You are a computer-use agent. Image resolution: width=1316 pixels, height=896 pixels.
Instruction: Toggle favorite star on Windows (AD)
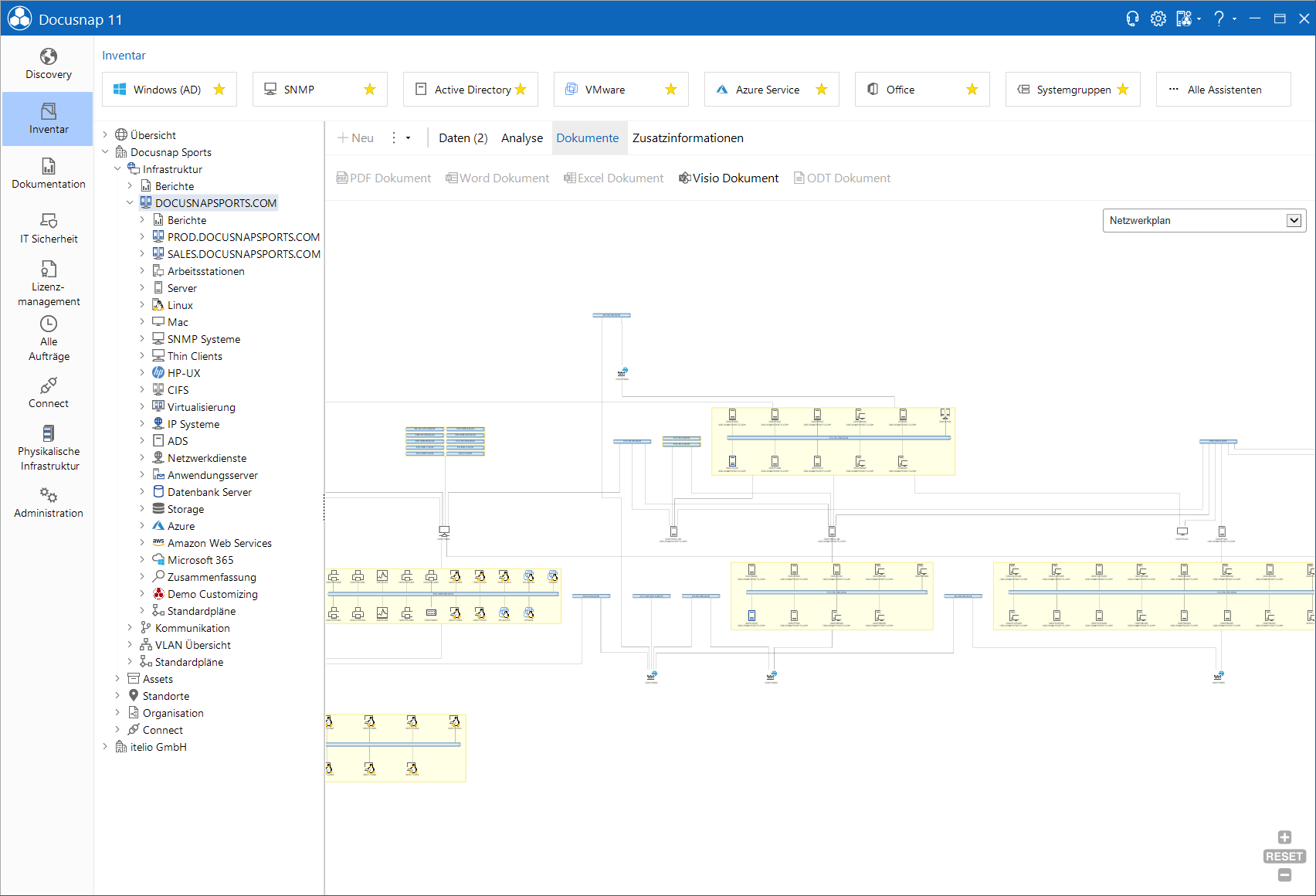click(219, 90)
